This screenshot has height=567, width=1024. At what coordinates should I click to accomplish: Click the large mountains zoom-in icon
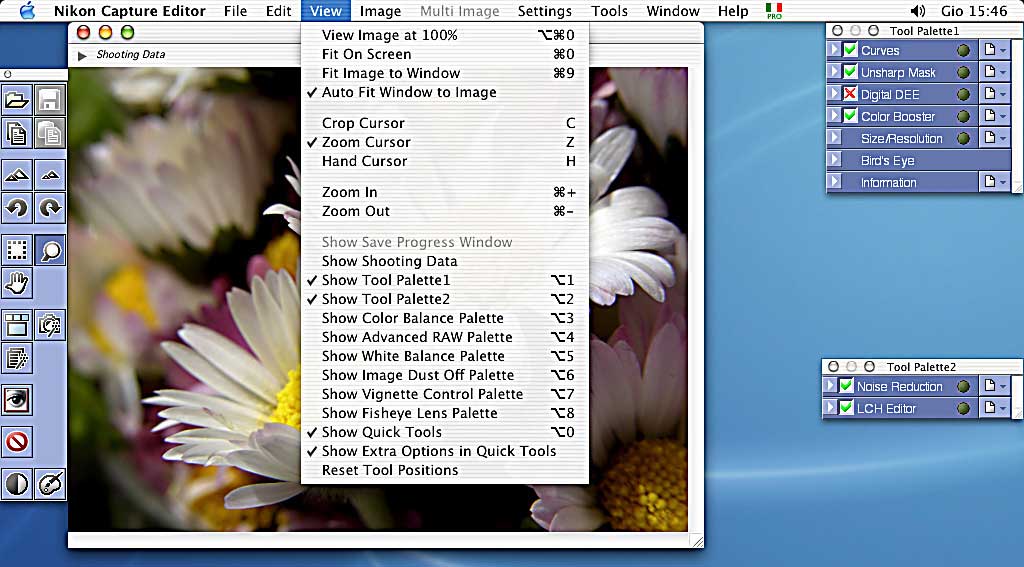[16, 175]
